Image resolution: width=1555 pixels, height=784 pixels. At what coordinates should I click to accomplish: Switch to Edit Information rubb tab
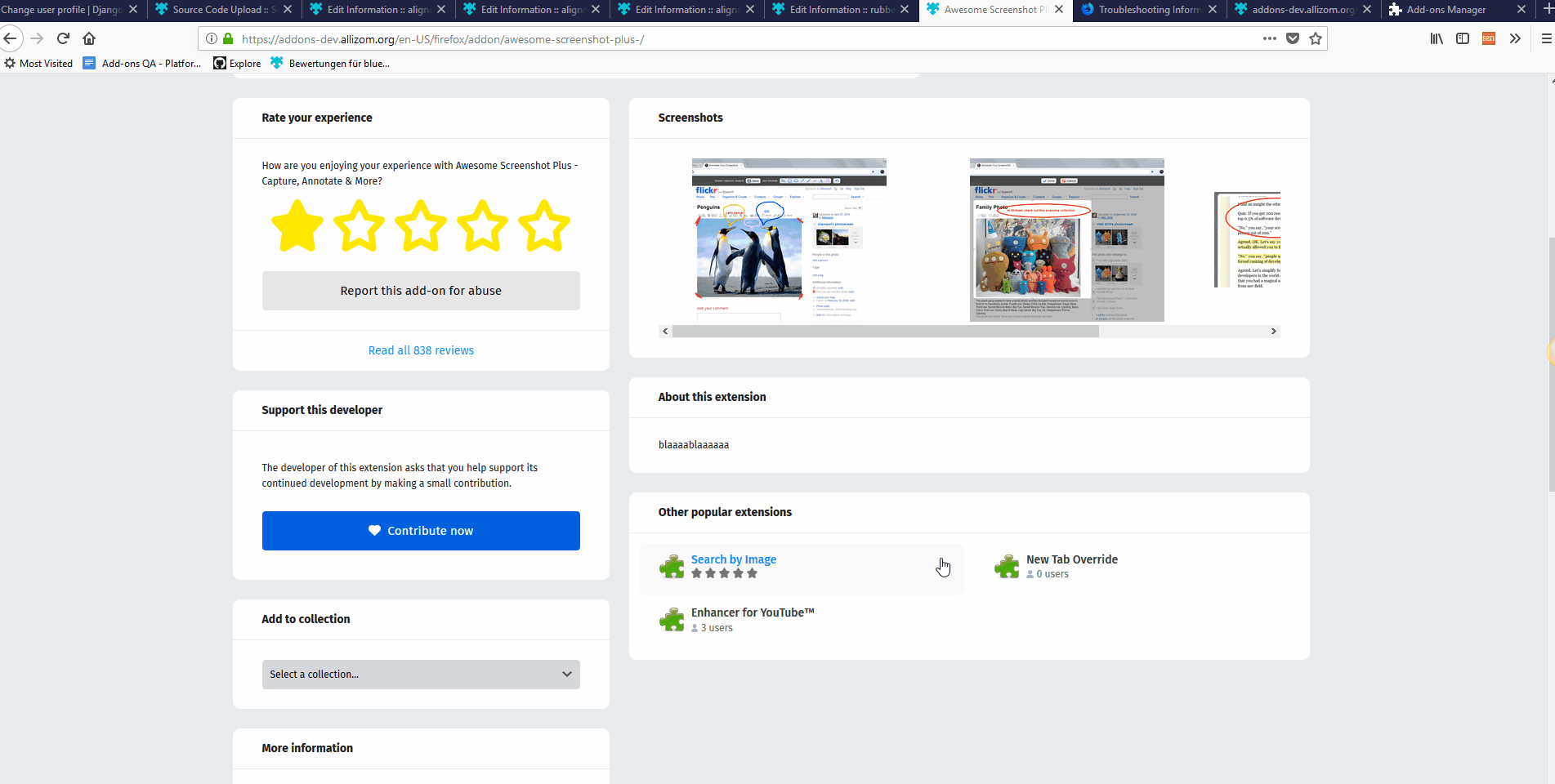point(840,10)
